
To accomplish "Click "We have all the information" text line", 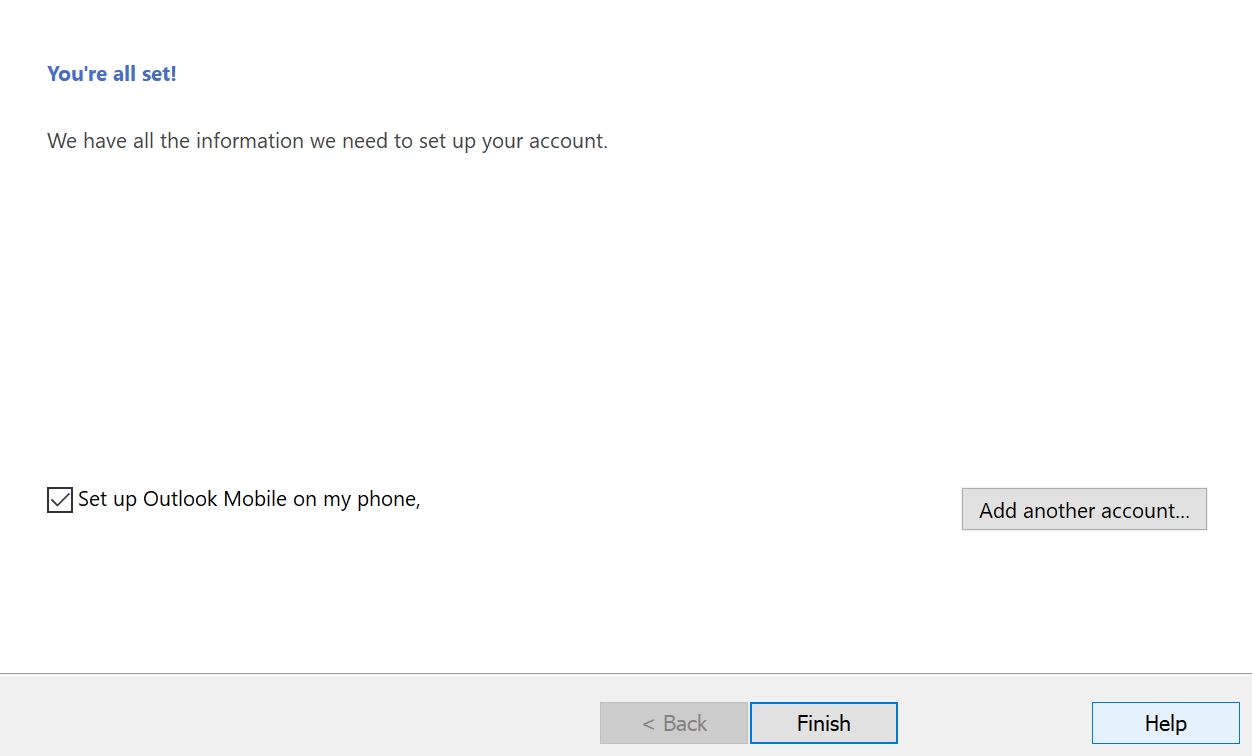I will pos(327,141).
